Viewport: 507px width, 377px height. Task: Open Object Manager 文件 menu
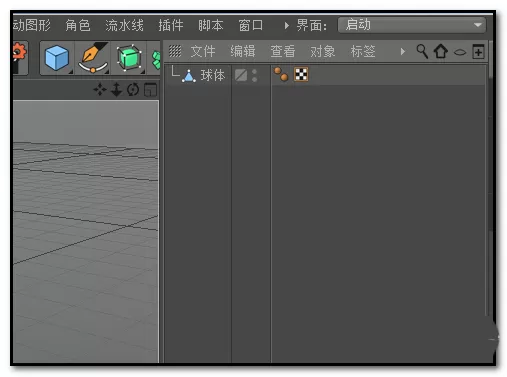(203, 51)
